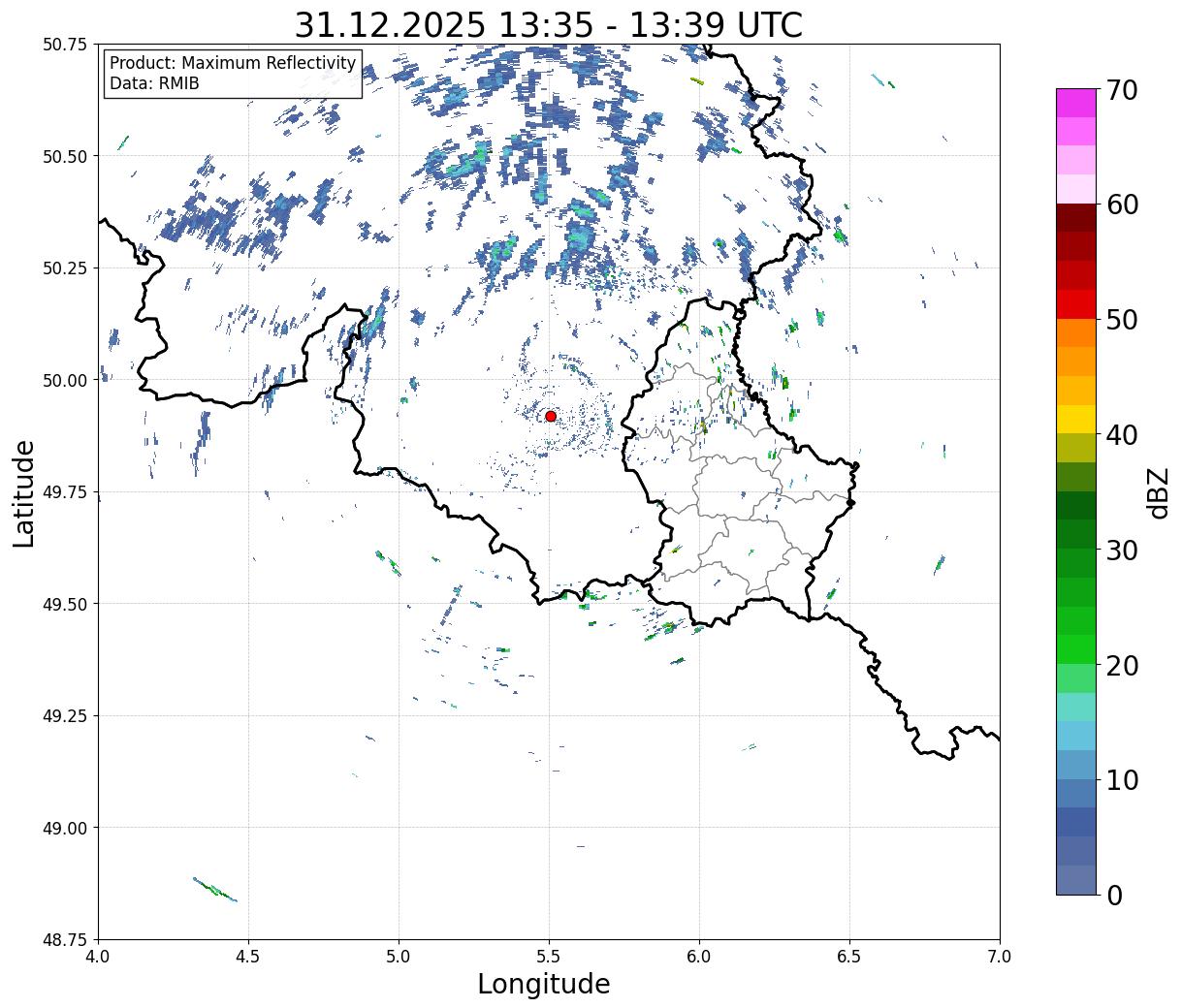Click colorbar tick label 60
This screenshot has height=1008, width=1182.
tap(1122, 205)
